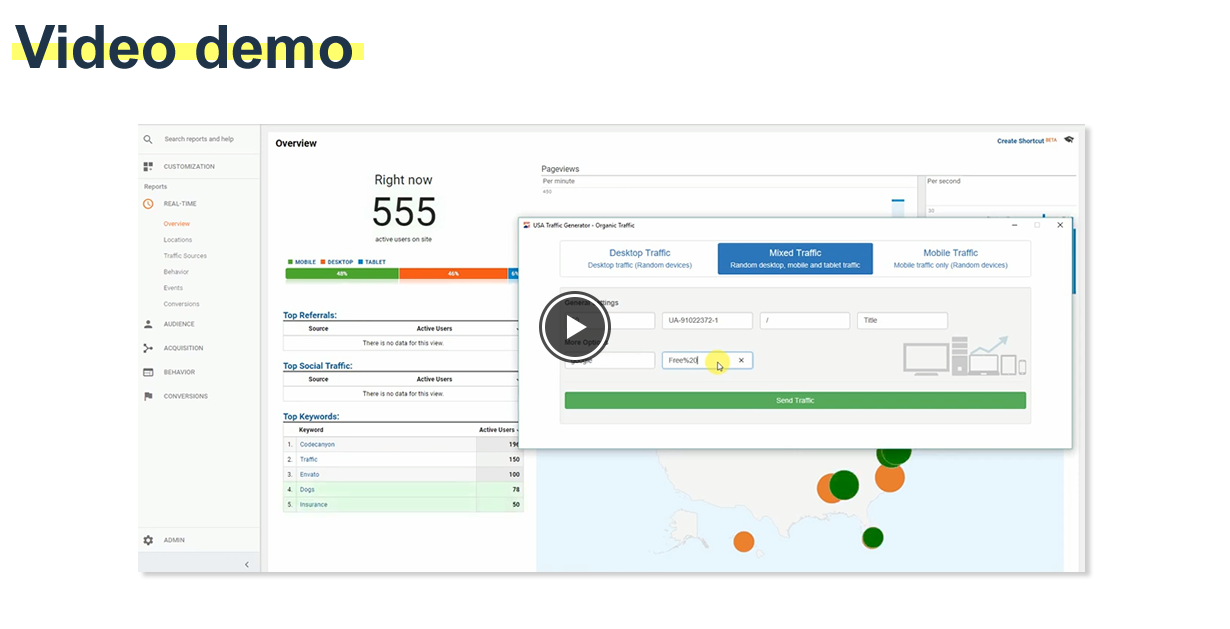Open the Admin gear icon
The width and height of the screenshot is (1230, 629).
148,540
